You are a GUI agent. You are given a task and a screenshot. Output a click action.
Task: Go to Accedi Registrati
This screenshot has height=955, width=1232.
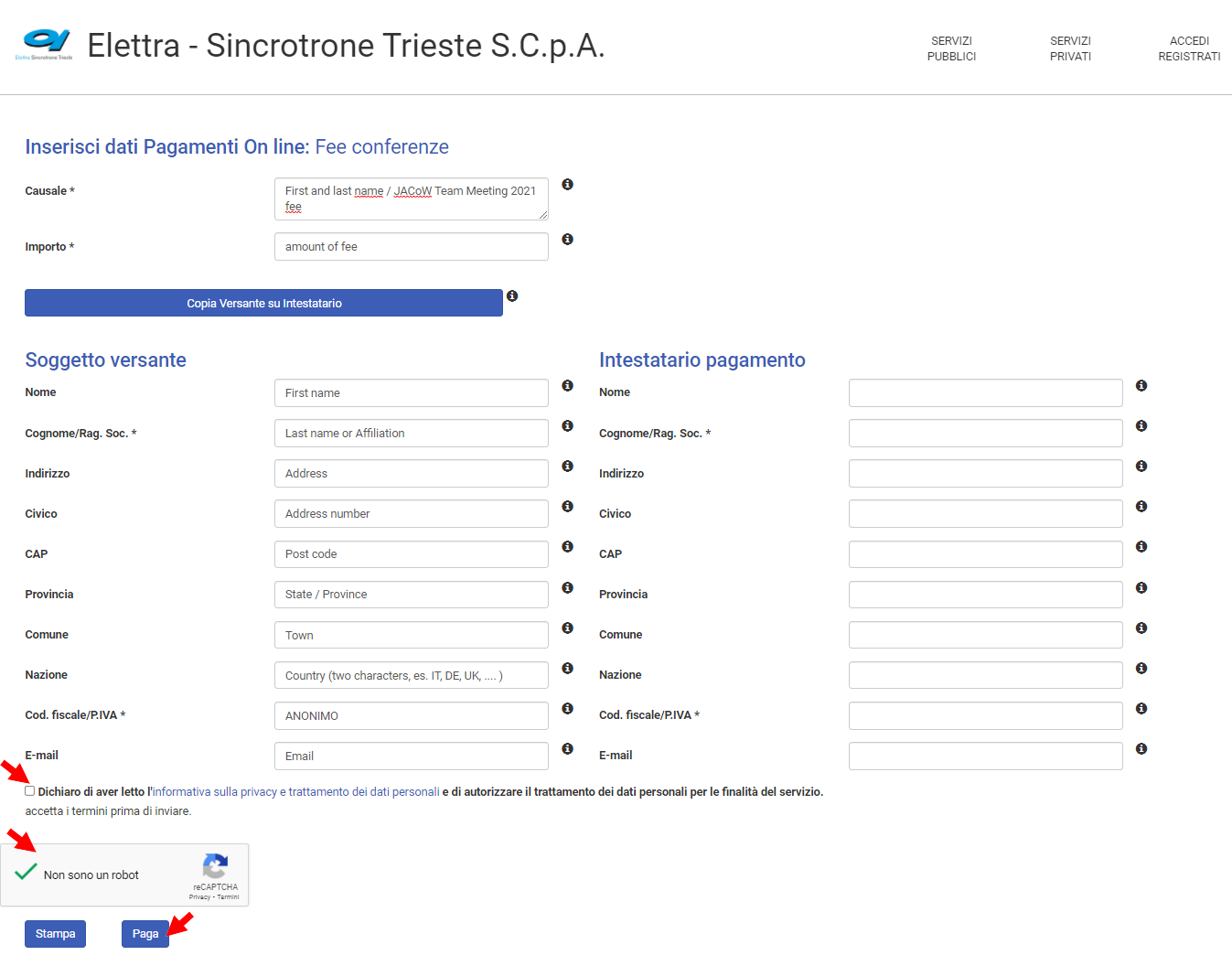click(x=1189, y=48)
